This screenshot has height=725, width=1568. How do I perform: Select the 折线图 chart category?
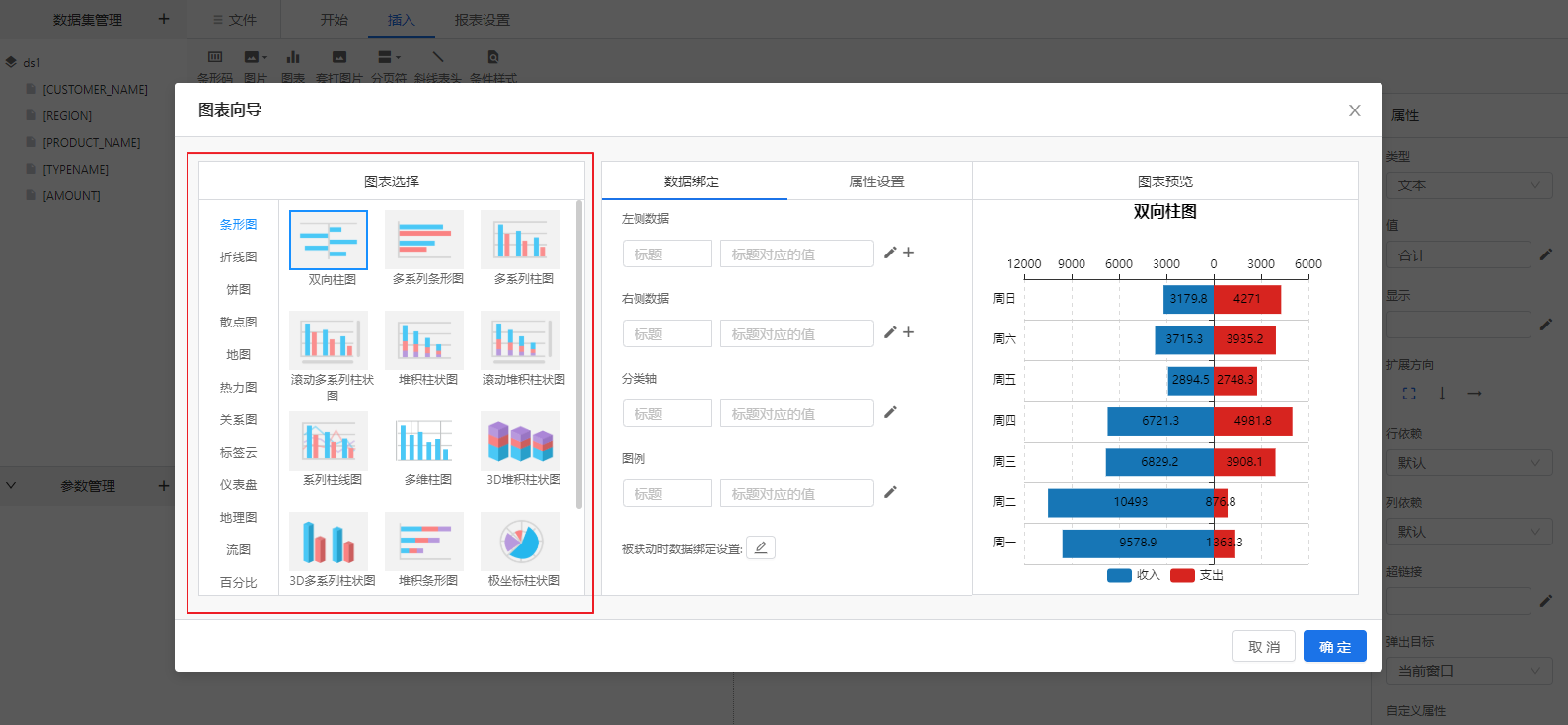click(239, 256)
